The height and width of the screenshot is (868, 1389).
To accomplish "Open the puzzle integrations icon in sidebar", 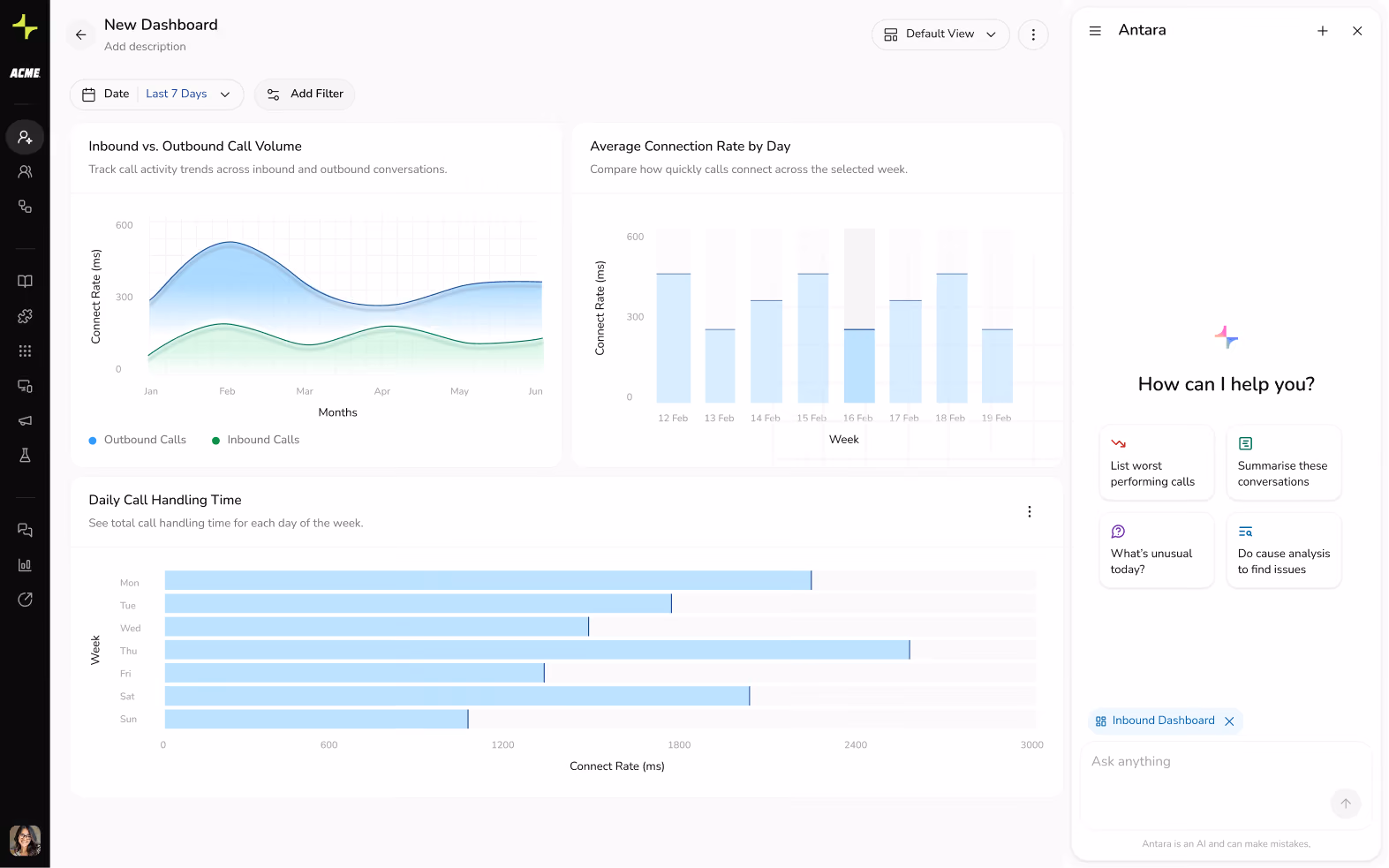I will (25, 316).
